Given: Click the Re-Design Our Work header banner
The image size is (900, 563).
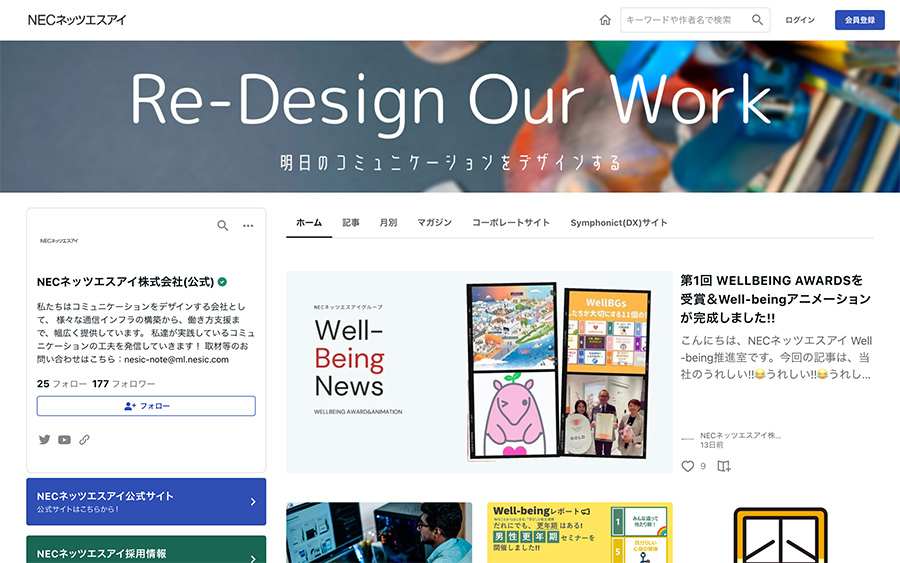Looking at the screenshot, I should pyautogui.click(x=450, y=117).
